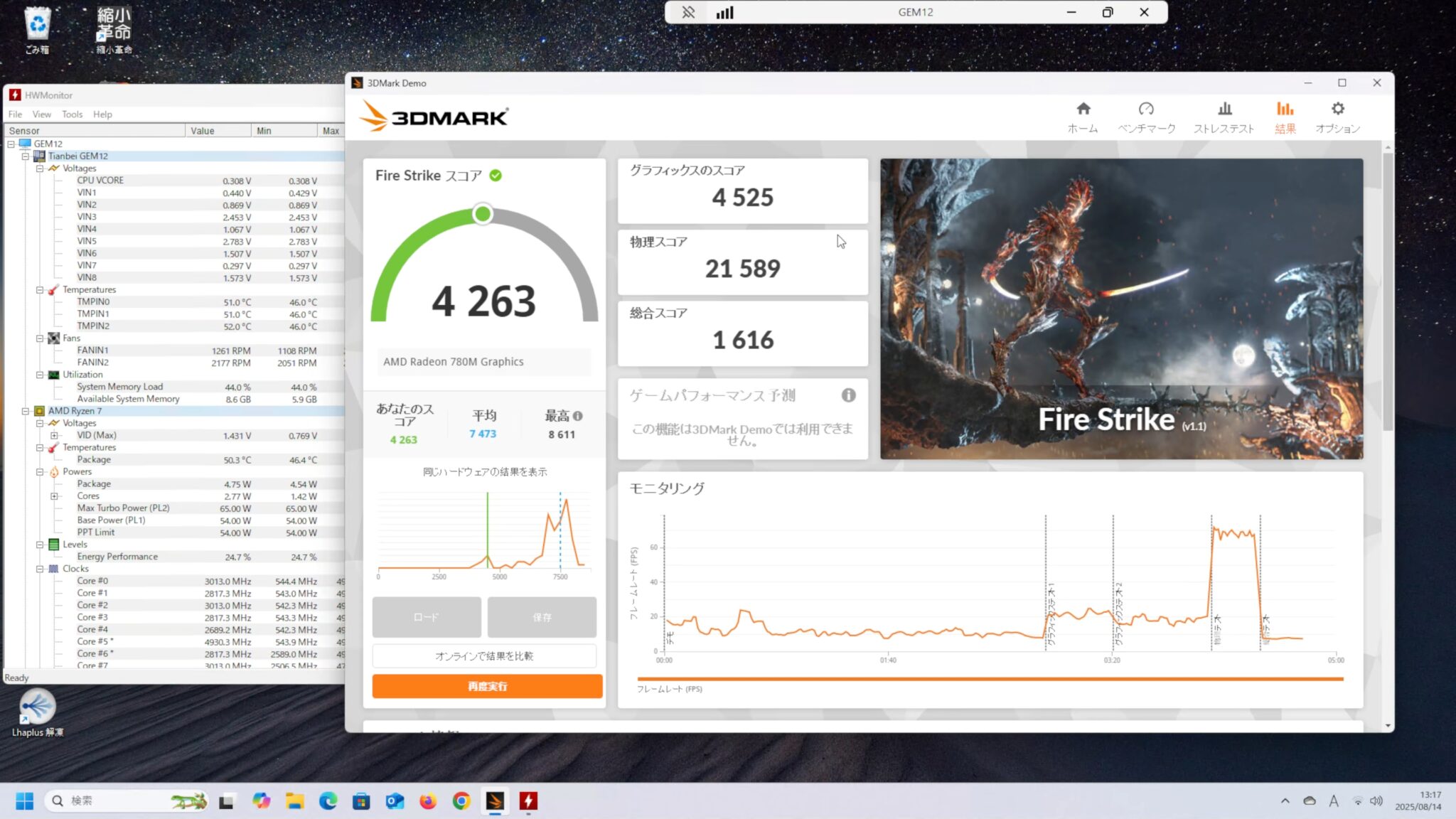This screenshot has width=1456, height=819.
Task: Click the Load (ロード) button in 3DMark
Action: (x=427, y=617)
